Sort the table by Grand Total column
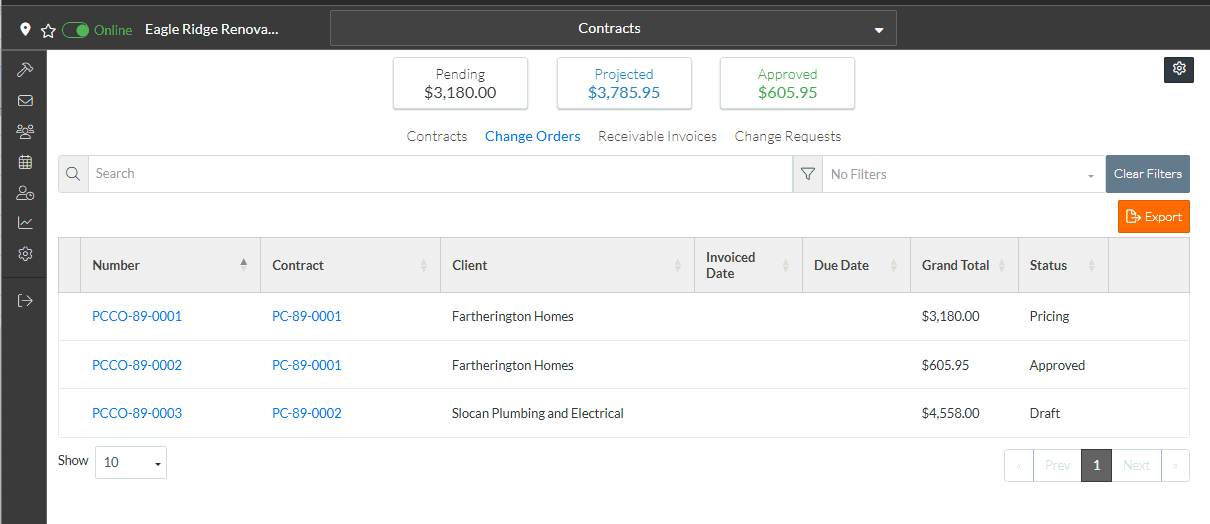Screen dimensions: 1210x524 coord(963,265)
